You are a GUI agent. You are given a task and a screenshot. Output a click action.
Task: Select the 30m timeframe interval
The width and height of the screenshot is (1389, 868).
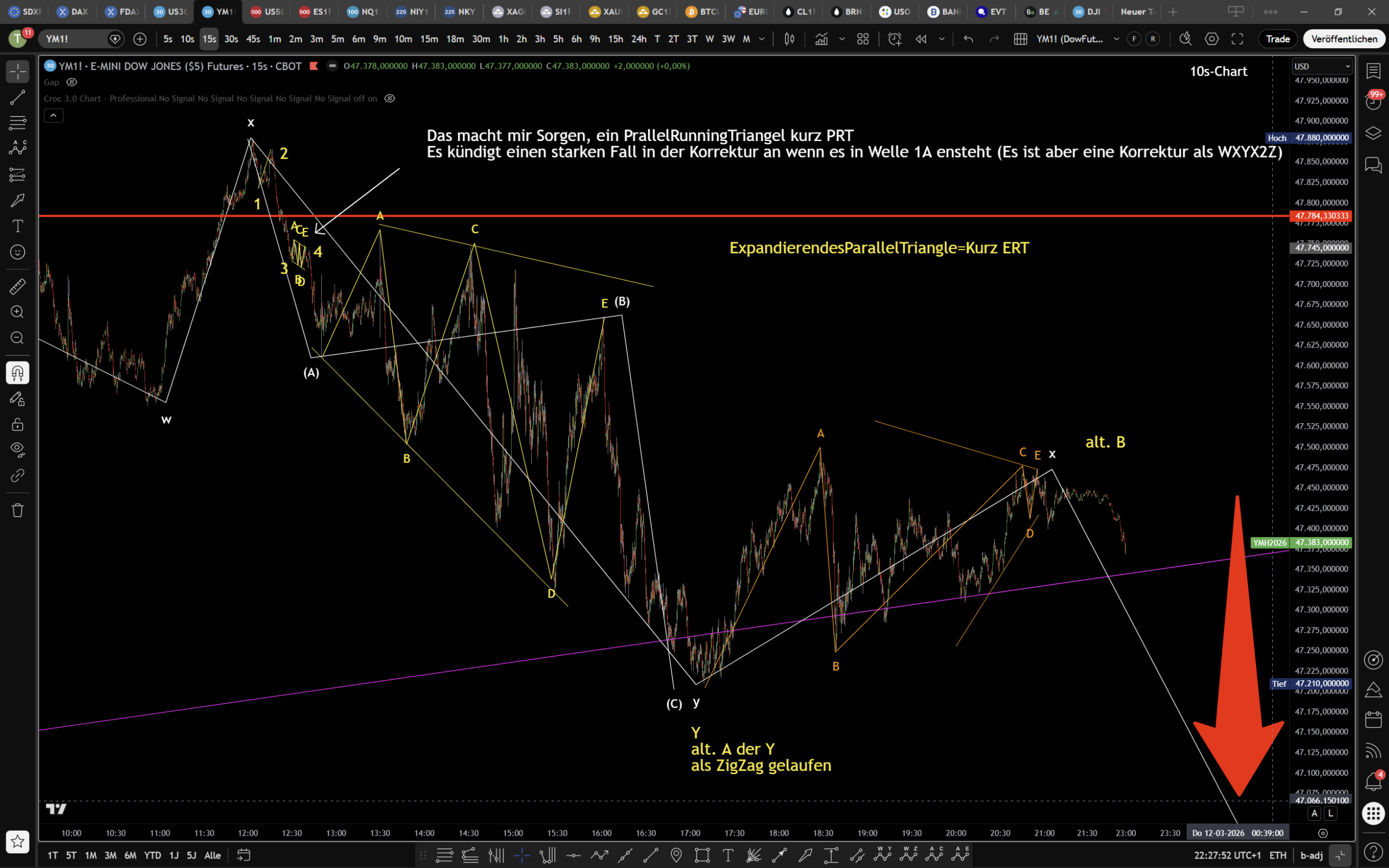pos(481,39)
